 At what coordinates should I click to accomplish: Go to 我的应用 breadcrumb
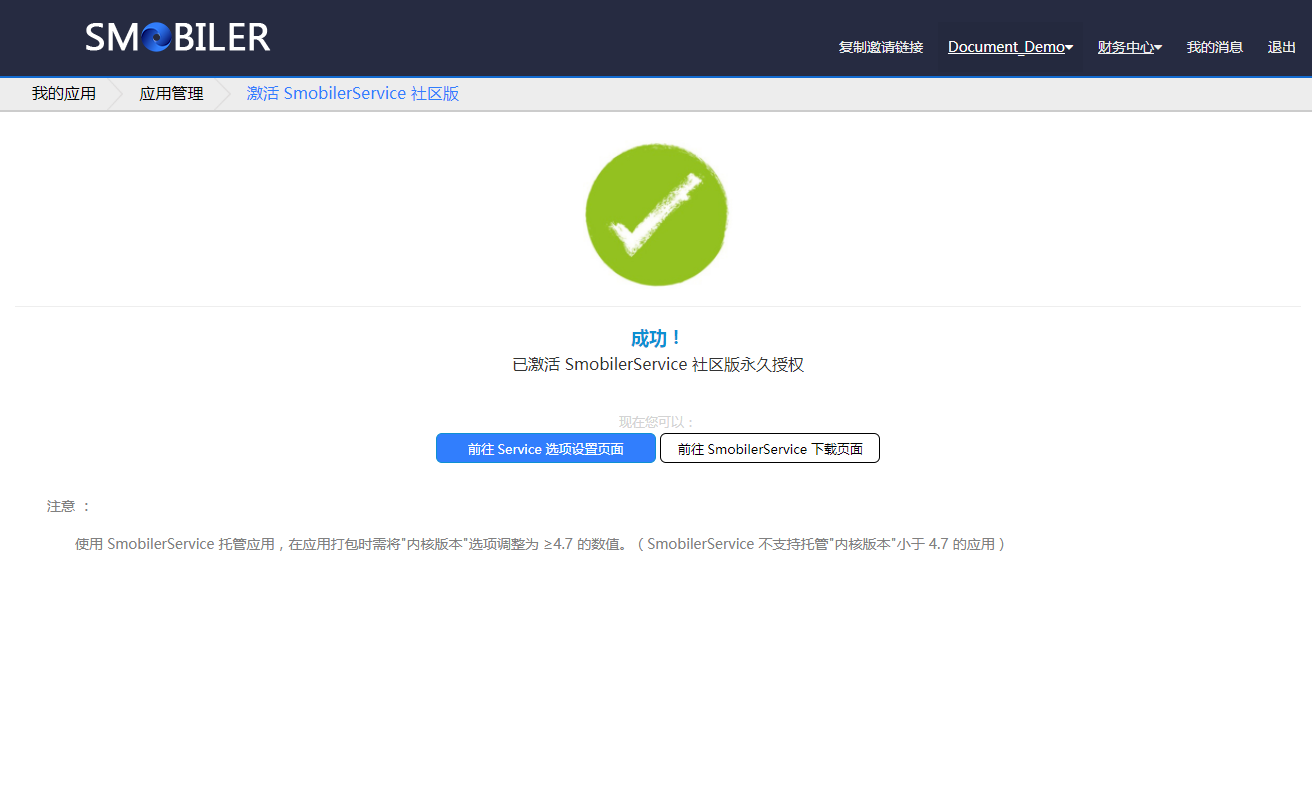(64, 94)
